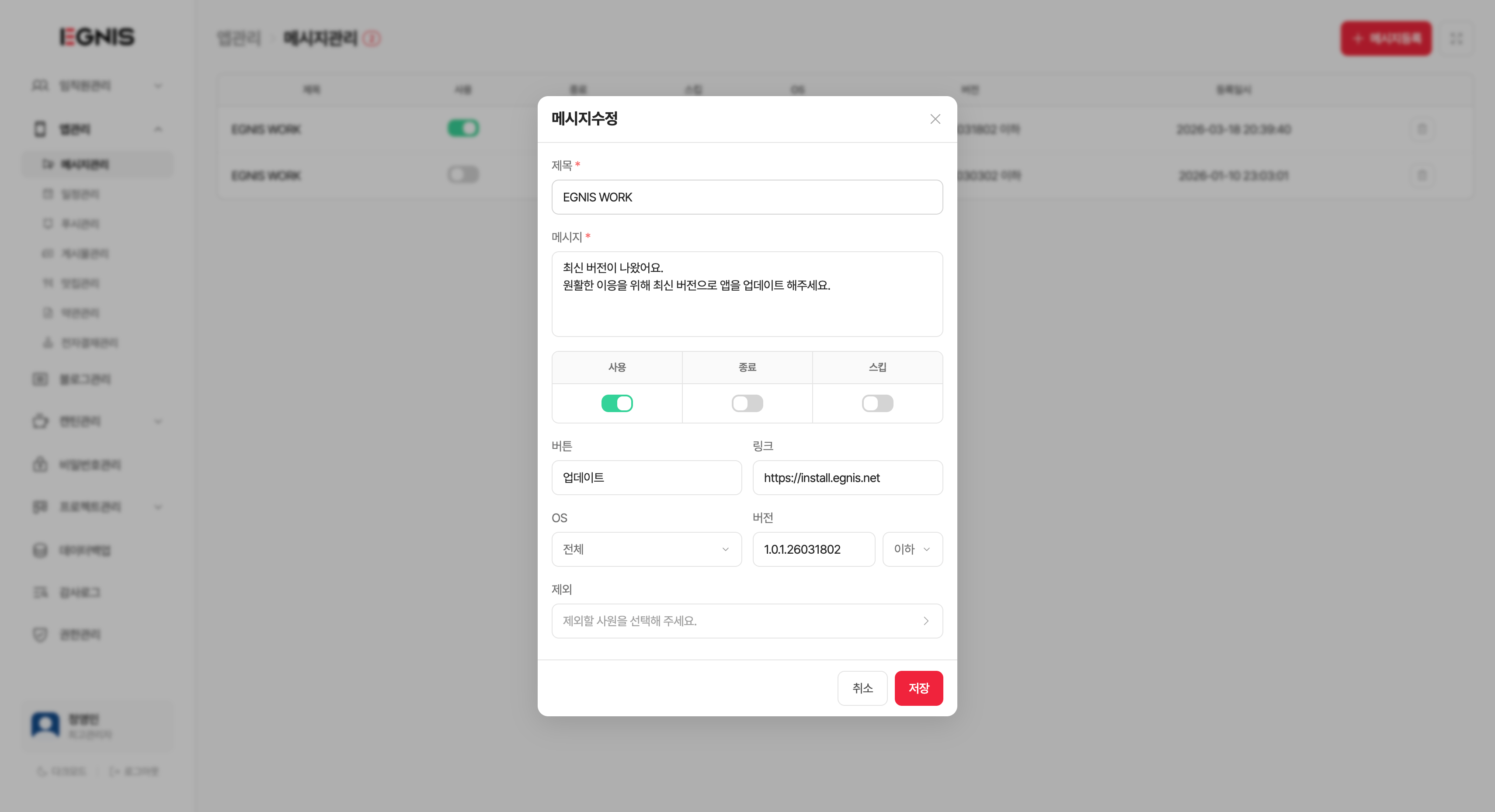The image size is (1495, 812).
Task: Click first EGNIS WORK title in the table
Action: pos(266,129)
